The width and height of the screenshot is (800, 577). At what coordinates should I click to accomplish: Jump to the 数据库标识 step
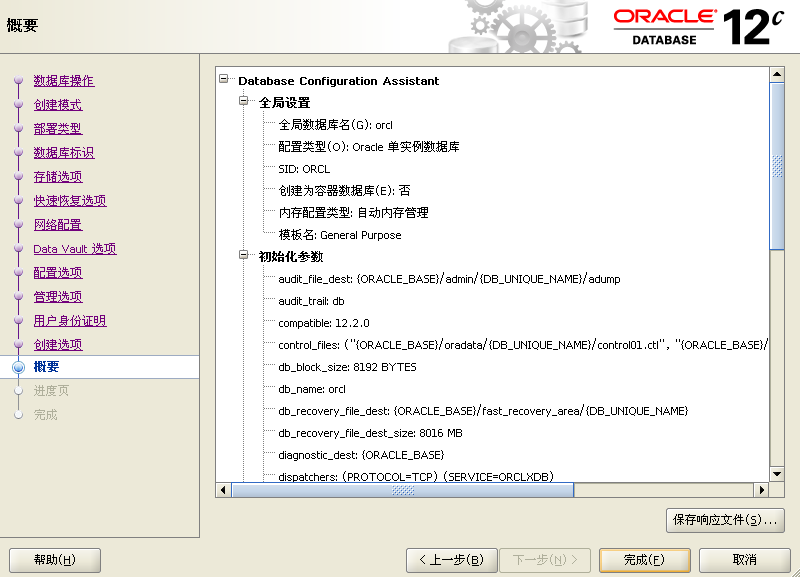[64, 153]
